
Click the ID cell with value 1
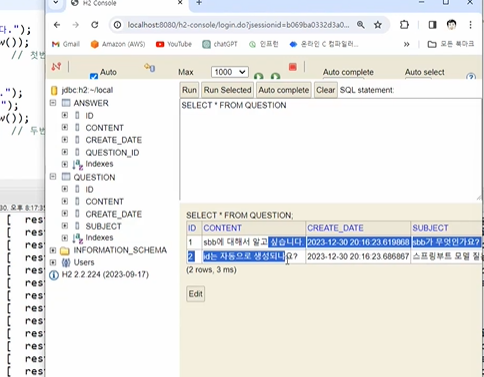(x=194, y=242)
